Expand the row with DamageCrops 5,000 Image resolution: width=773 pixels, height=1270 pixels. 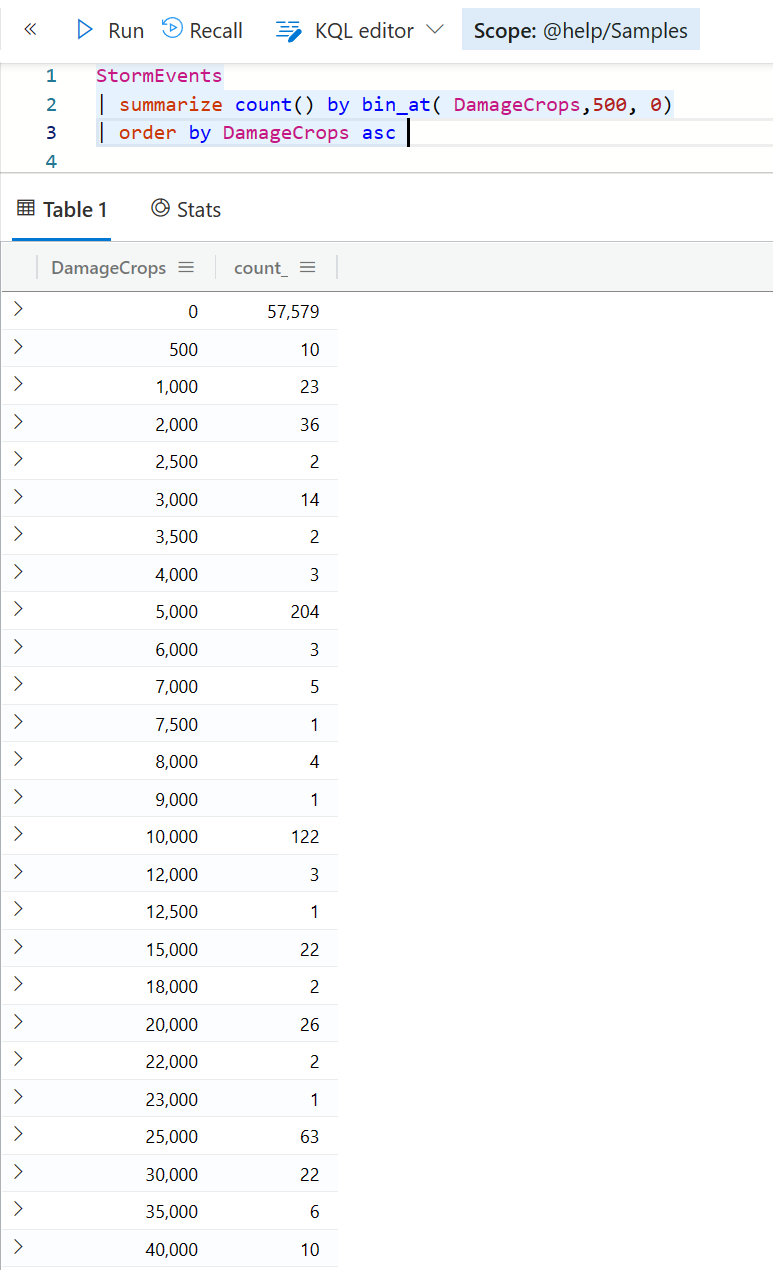18,610
